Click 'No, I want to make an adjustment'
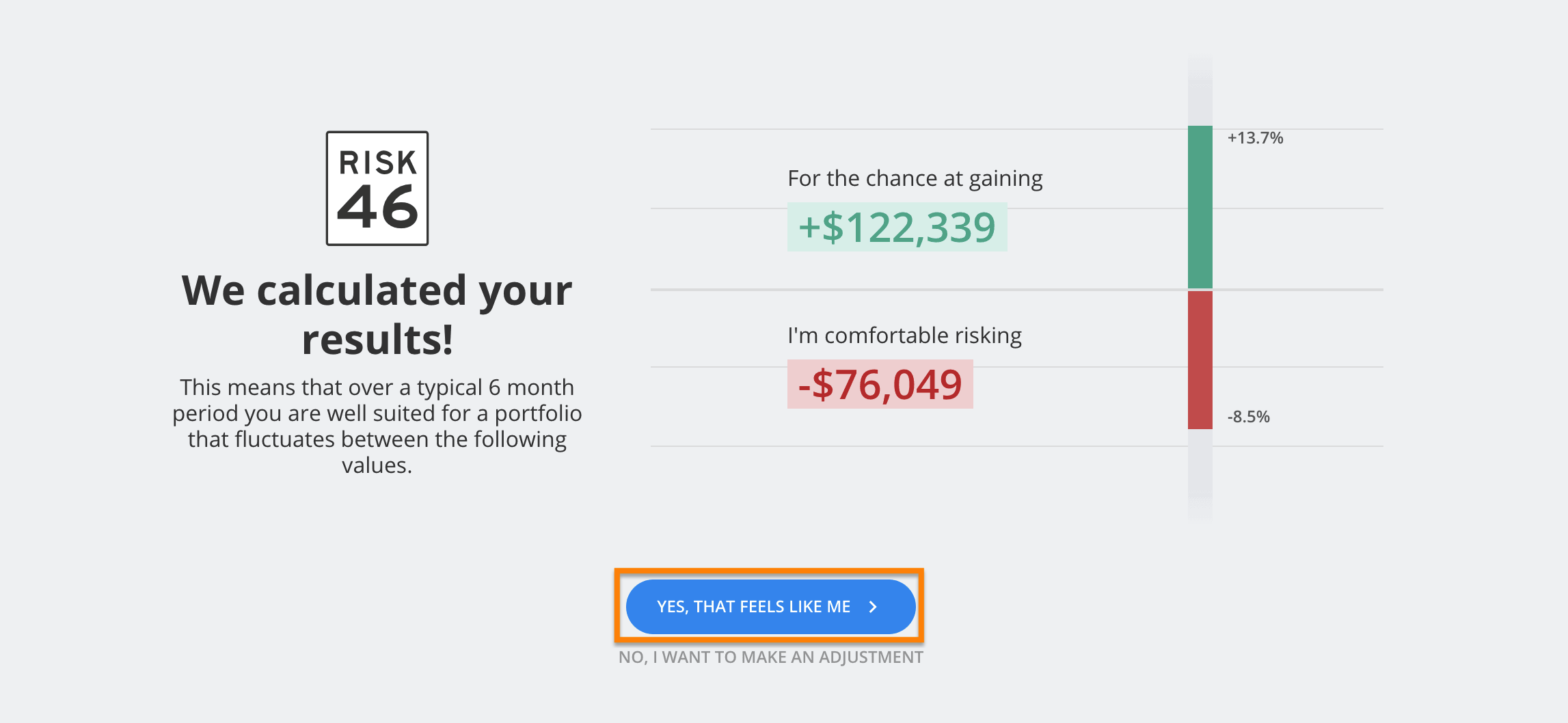The height and width of the screenshot is (723, 1568). point(770,657)
